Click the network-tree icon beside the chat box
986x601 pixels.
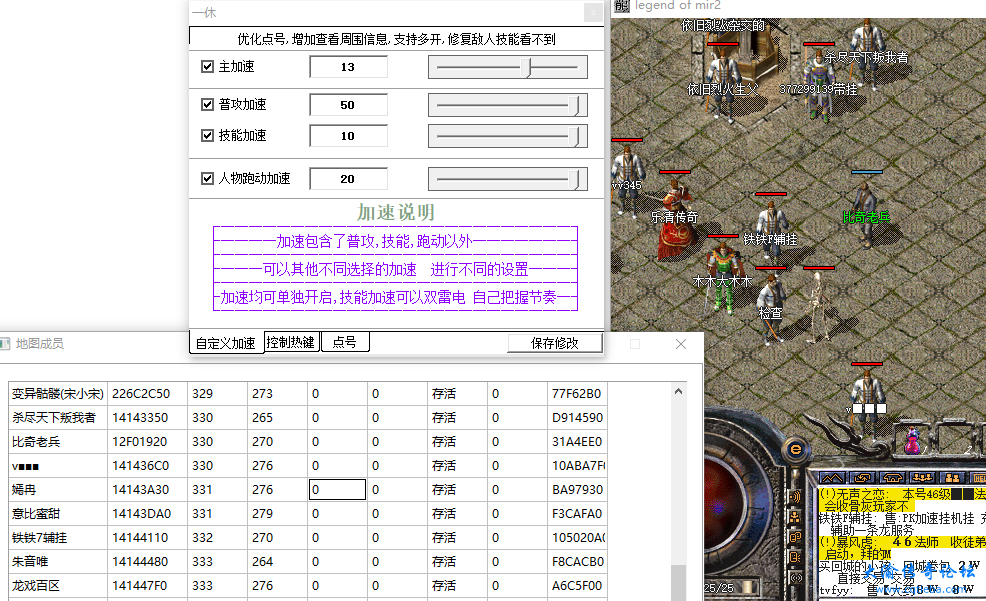(x=795, y=517)
